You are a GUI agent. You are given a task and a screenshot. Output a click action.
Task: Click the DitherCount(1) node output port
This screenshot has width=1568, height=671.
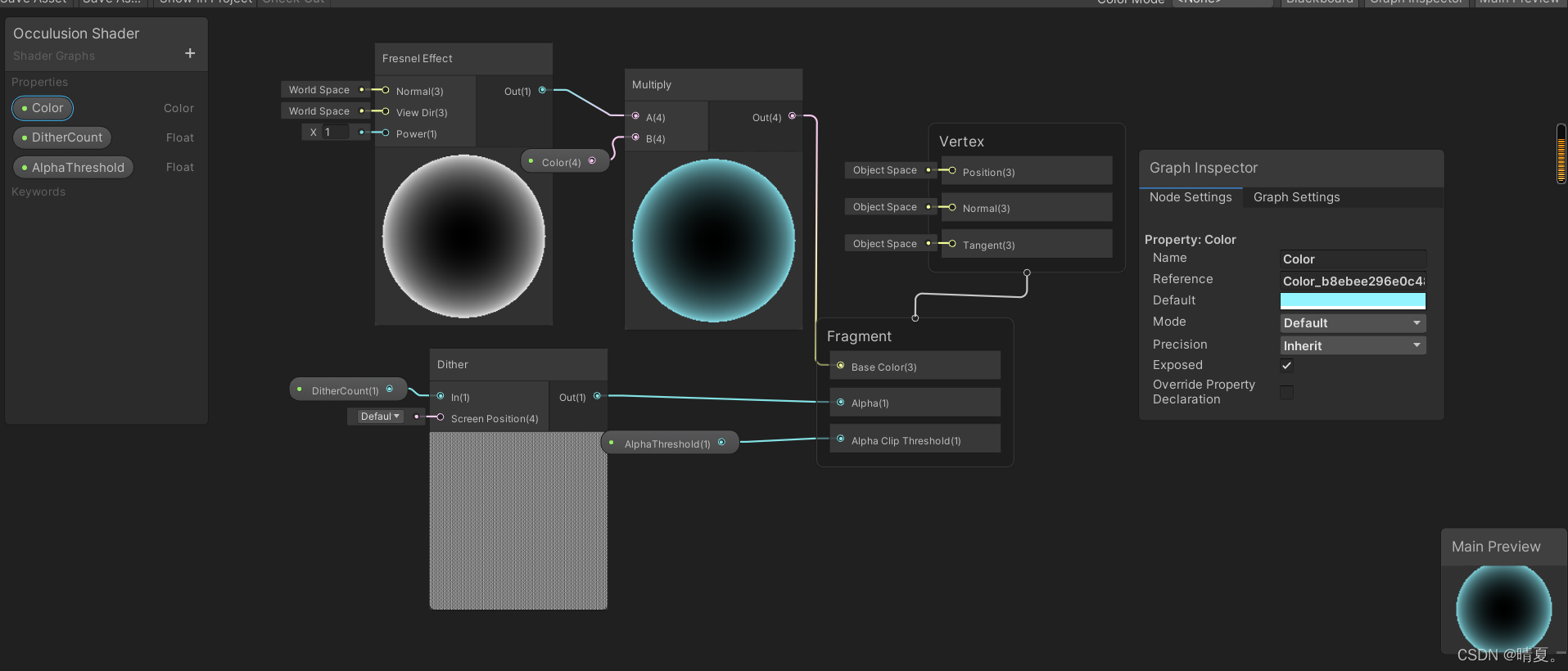pos(390,390)
